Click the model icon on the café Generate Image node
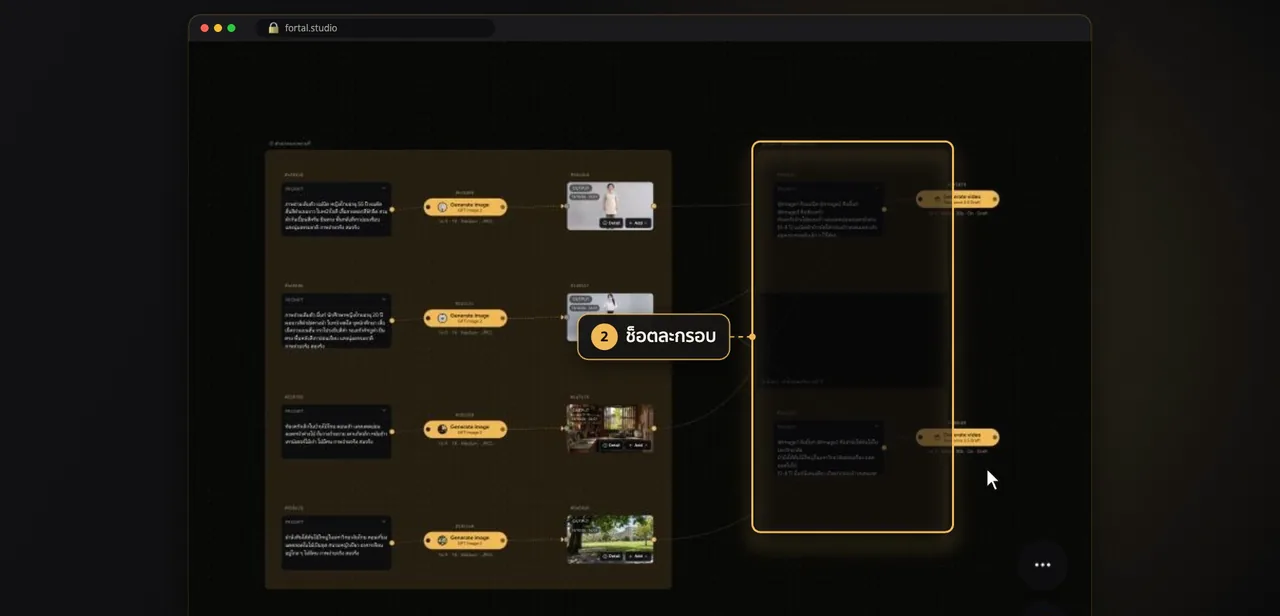1280x616 pixels. tap(442, 429)
